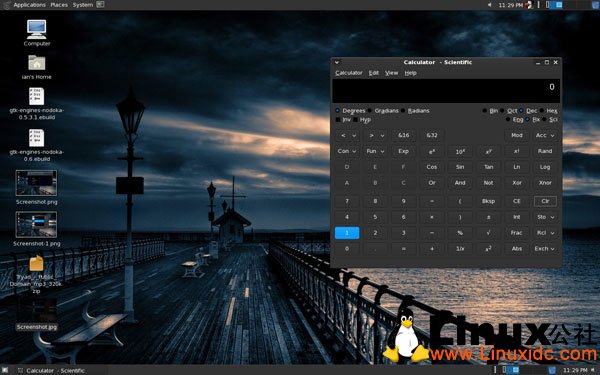Viewport: 600px width, 375px height.
Task: Select Oct number base
Action: pyautogui.click(x=509, y=111)
